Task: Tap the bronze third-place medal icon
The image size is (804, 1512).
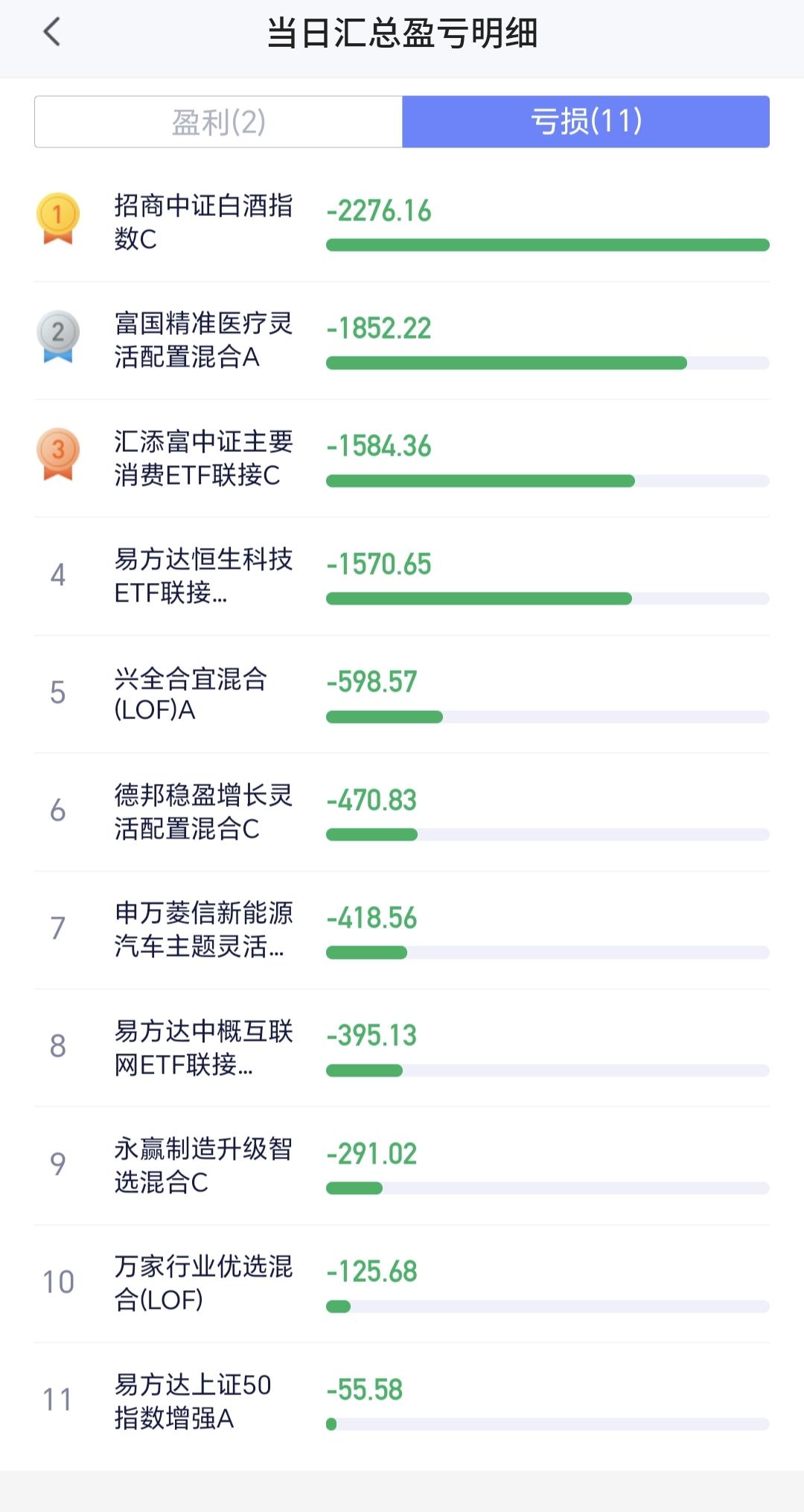Action: click(58, 454)
